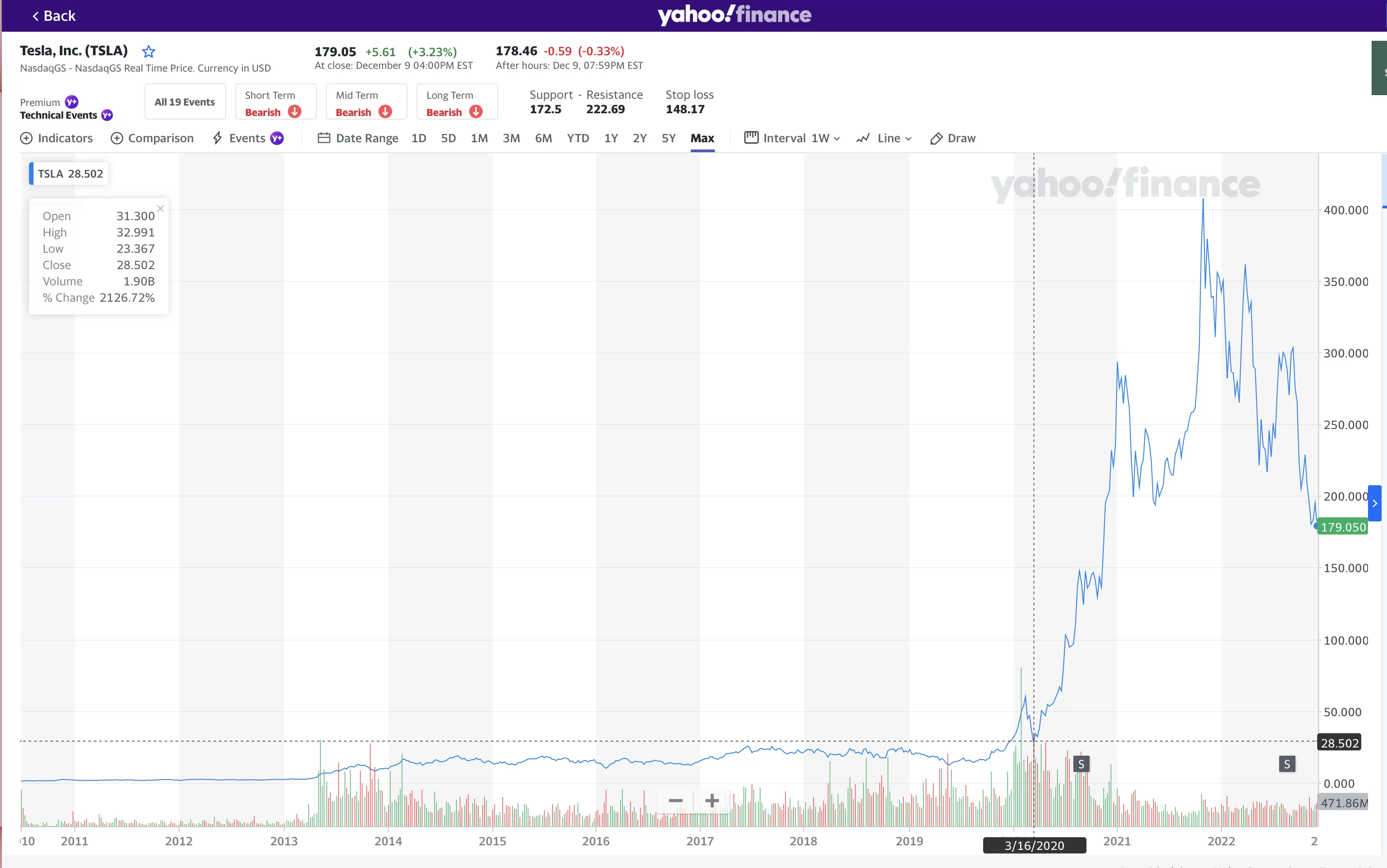The width and height of the screenshot is (1387, 868).
Task: Click the after hours price 178.46
Action: click(x=516, y=51)
